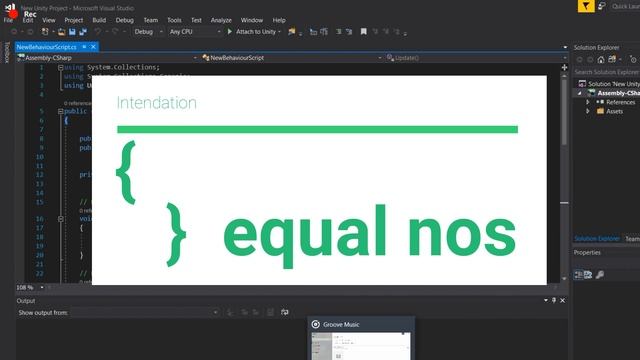640x360 pixels.
Task: Open the Debug configuration dropdown
Action: point(149,31)
